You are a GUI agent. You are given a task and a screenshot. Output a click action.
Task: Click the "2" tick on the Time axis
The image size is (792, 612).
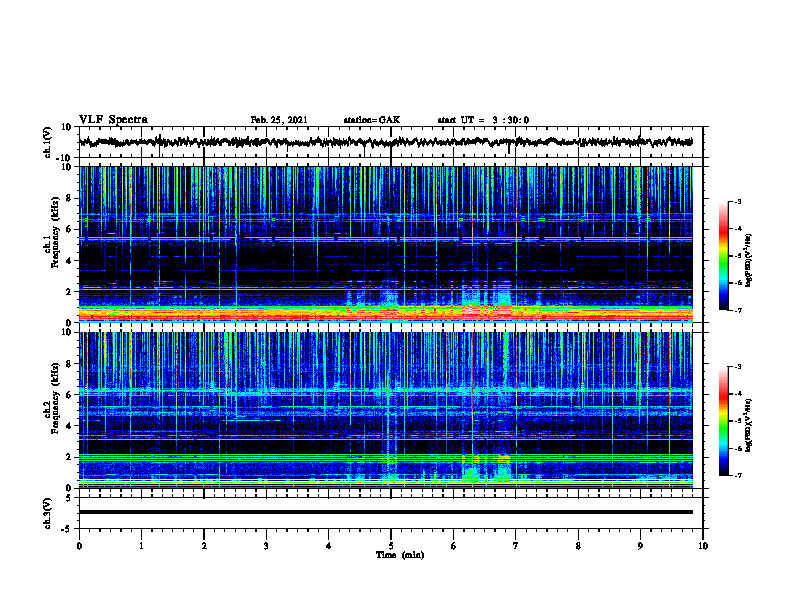(x=204, y=546)
